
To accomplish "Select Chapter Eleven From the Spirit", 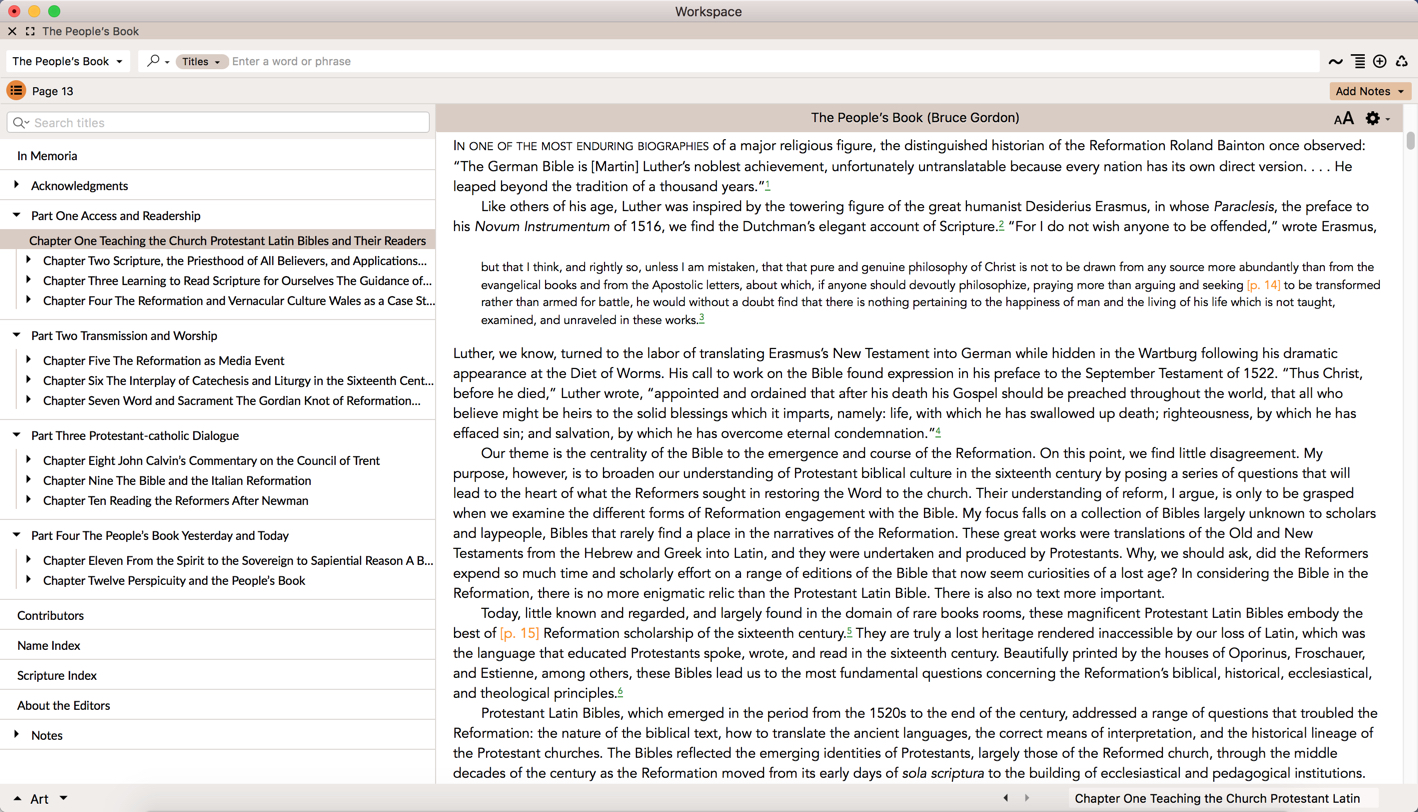I will point(238,561).
